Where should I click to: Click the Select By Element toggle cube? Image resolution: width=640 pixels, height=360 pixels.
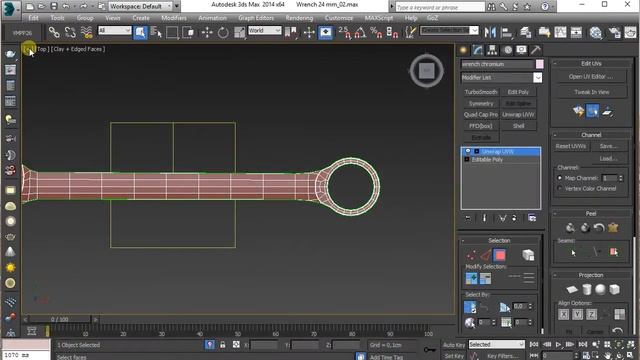(528, 256)
